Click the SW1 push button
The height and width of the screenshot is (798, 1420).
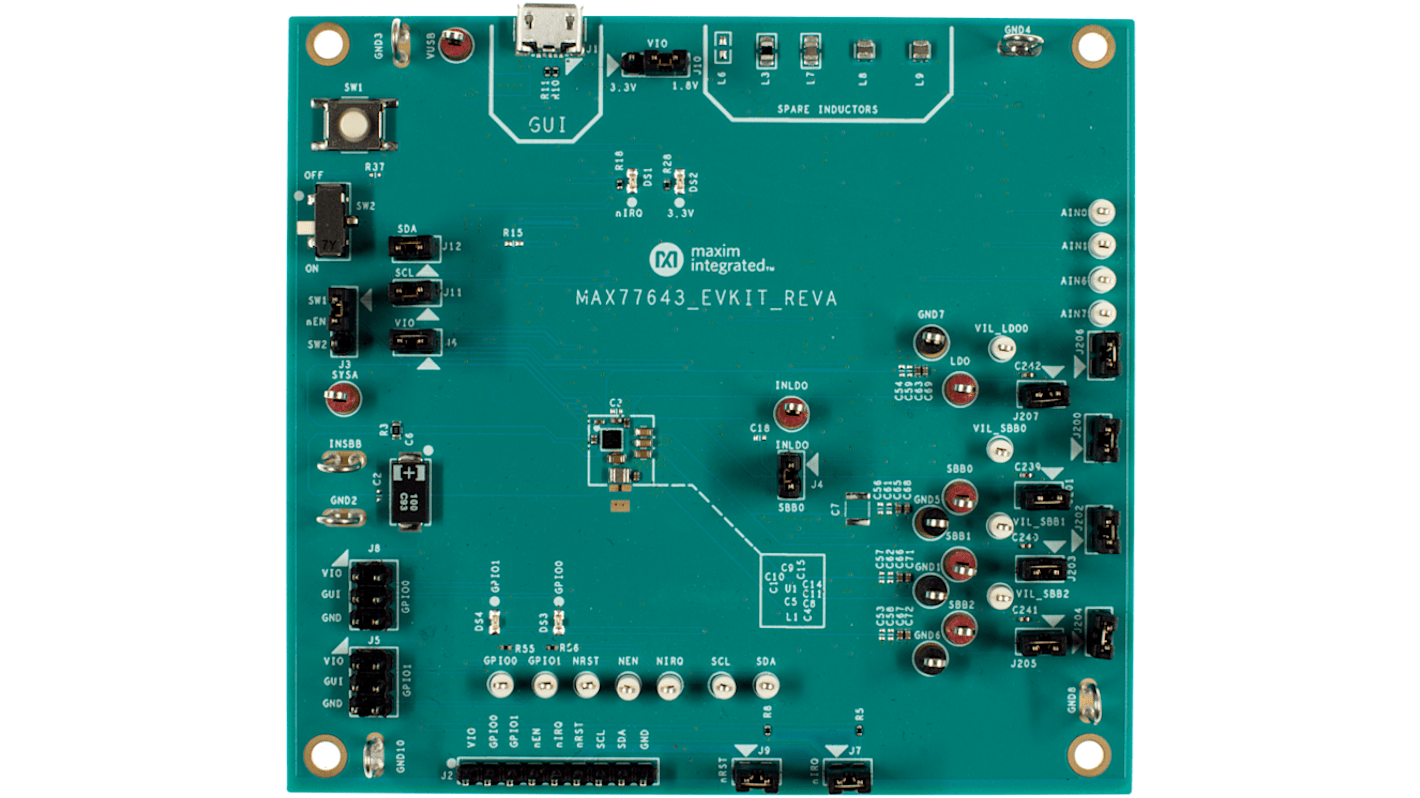tap(354, 123)
